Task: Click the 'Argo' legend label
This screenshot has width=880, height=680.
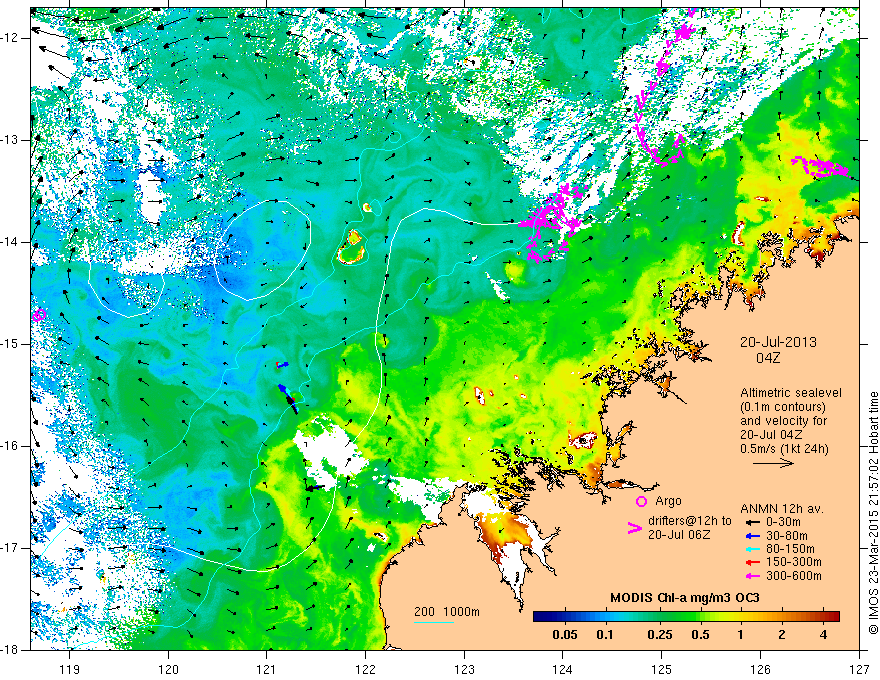Action: [x=668, y=501]
